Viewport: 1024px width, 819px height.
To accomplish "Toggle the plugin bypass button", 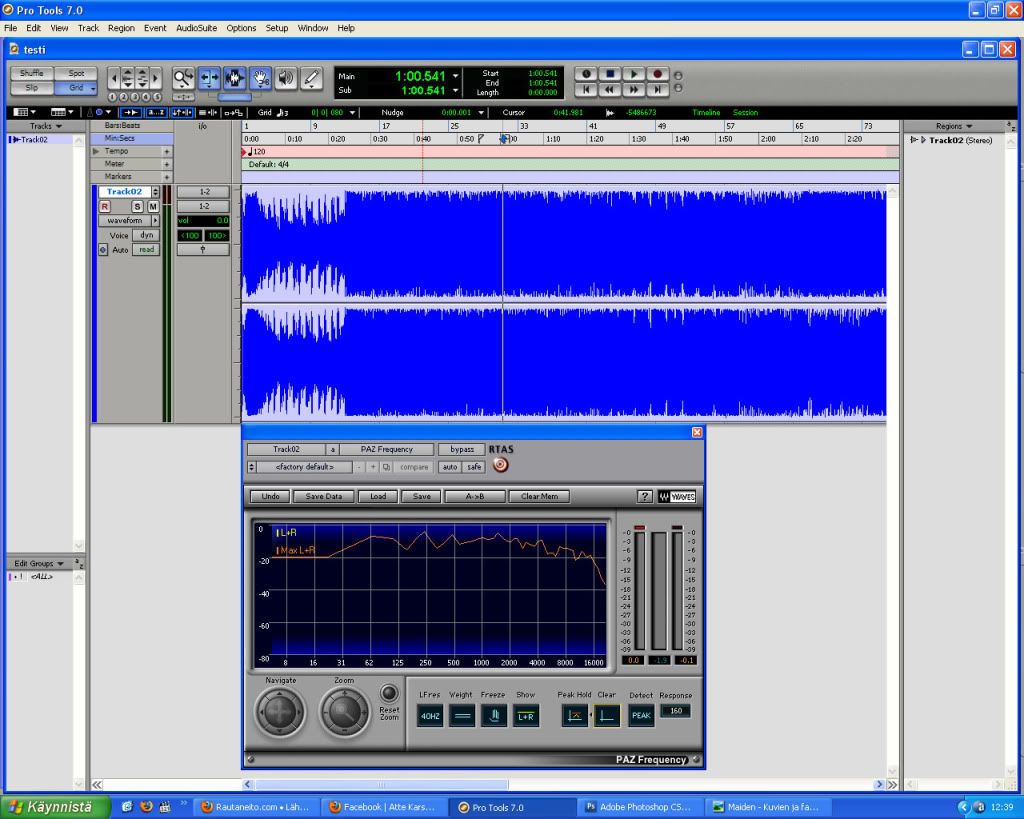I will tap(462, 449).
